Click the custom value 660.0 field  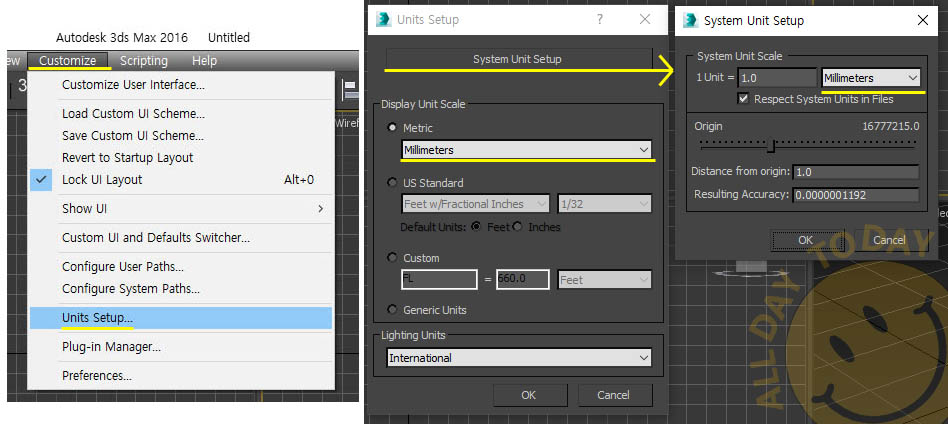(x=522, y=279)
